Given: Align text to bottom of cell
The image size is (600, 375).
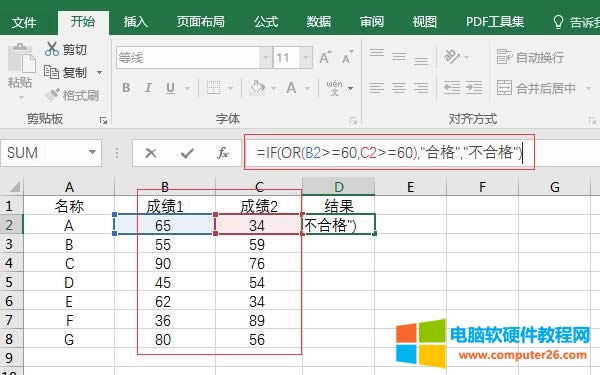Looking at the screenshot, I should coord(421,60).
